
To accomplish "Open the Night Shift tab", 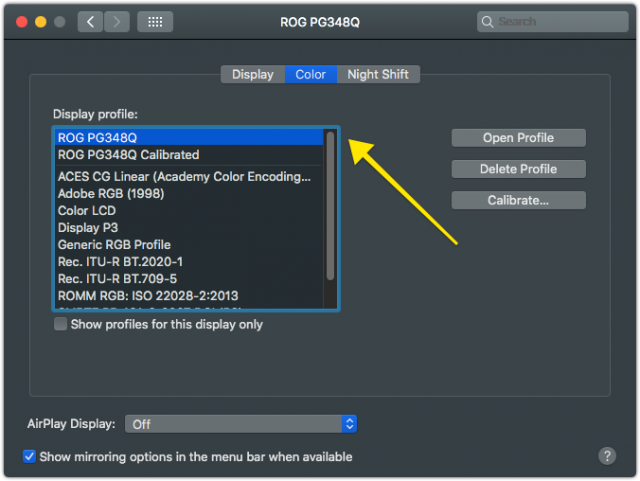I will click(x=378, y=74).
